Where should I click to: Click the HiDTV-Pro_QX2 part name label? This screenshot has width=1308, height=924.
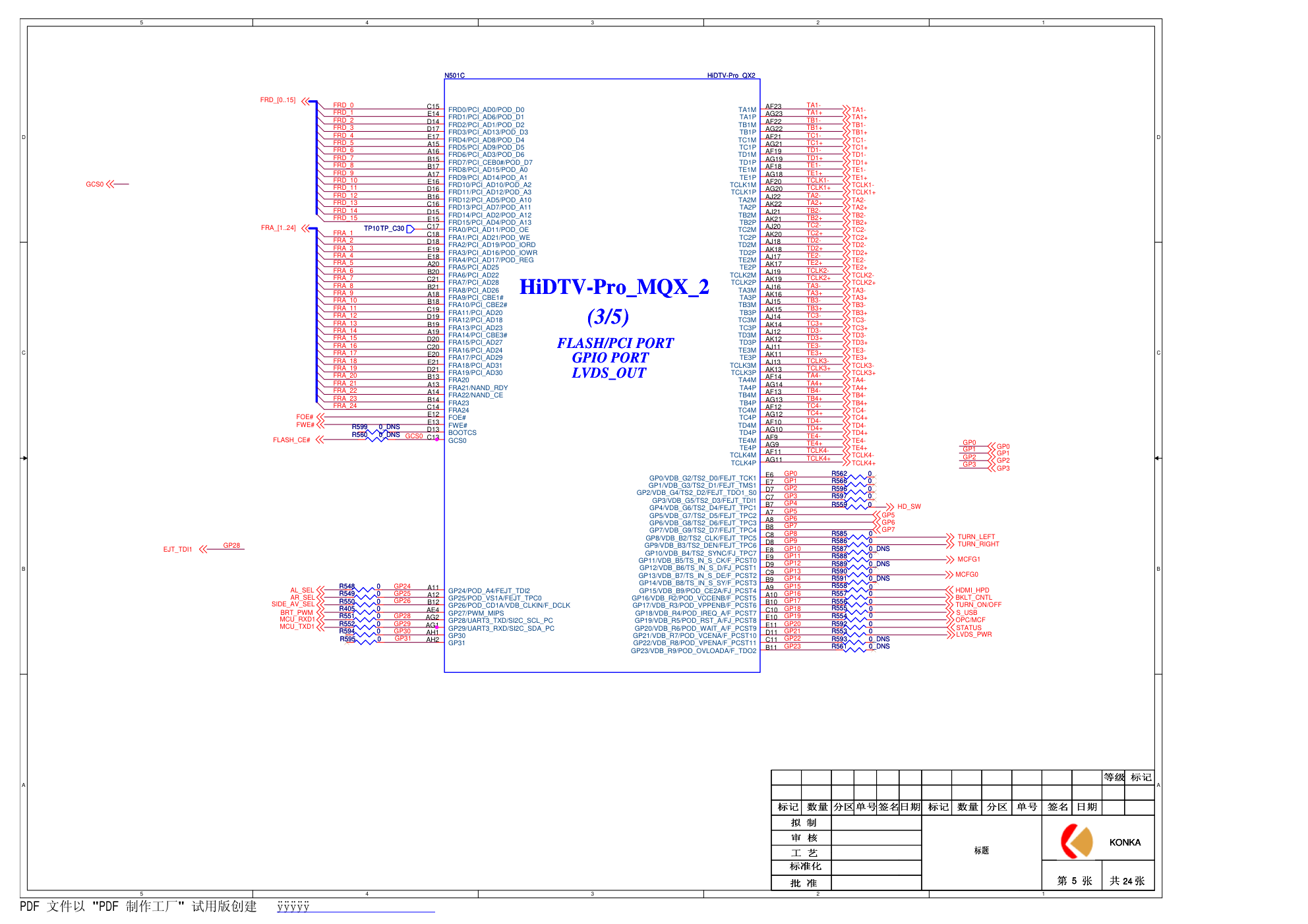pos(731,75)
